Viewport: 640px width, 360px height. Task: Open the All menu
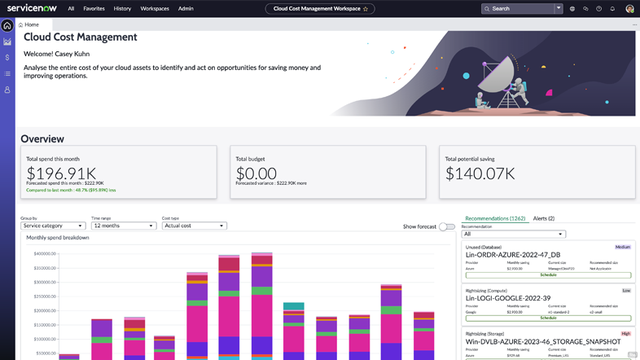coord(71,9)
